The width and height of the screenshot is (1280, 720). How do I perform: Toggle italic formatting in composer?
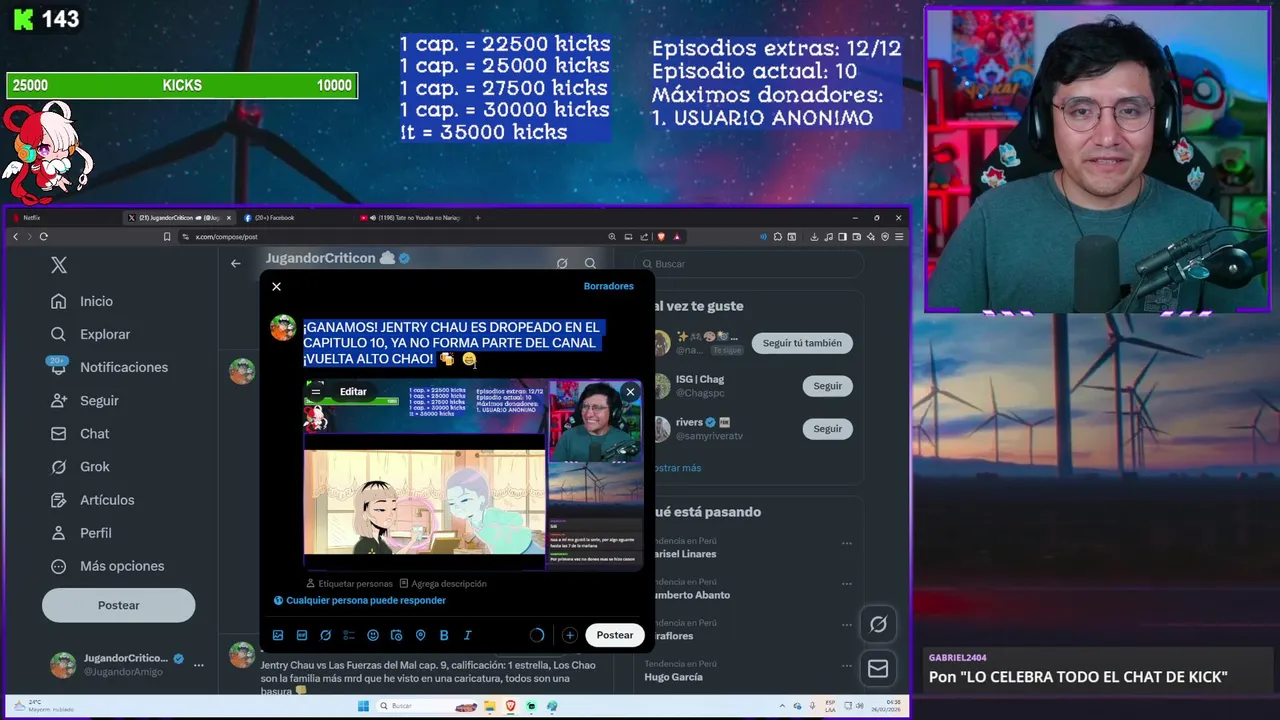pyautogui.click(x=467, y=635)
